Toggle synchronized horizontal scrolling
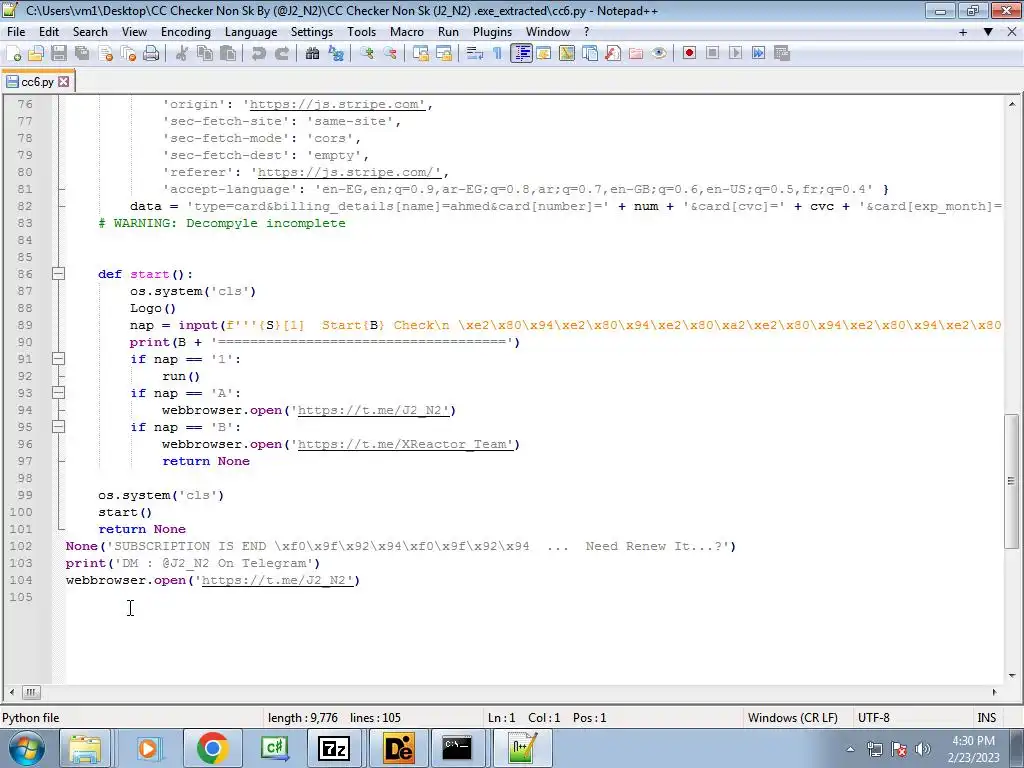 (x=444, y=54)
